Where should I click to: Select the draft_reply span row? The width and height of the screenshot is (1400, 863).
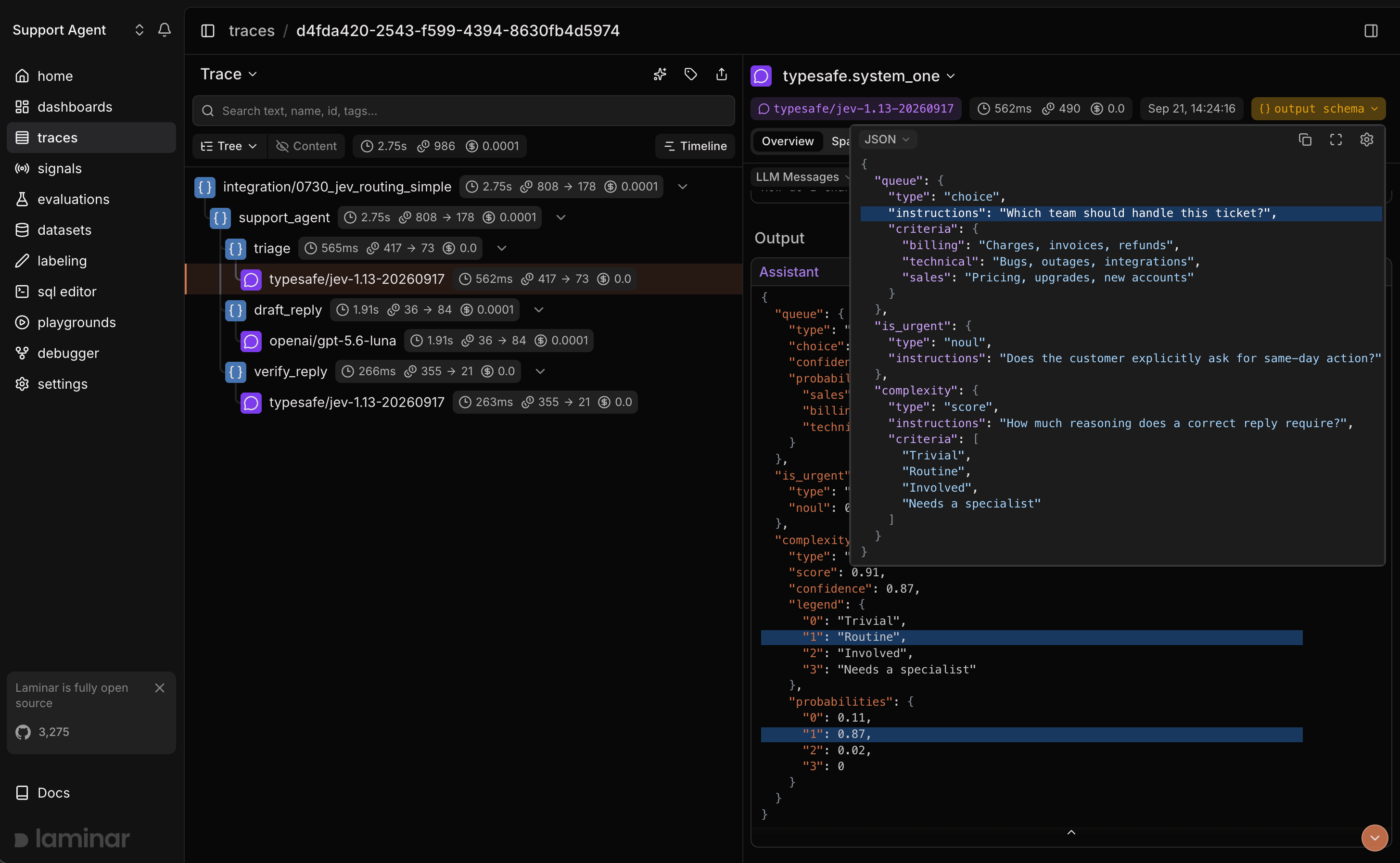click(x=463, y=310)
